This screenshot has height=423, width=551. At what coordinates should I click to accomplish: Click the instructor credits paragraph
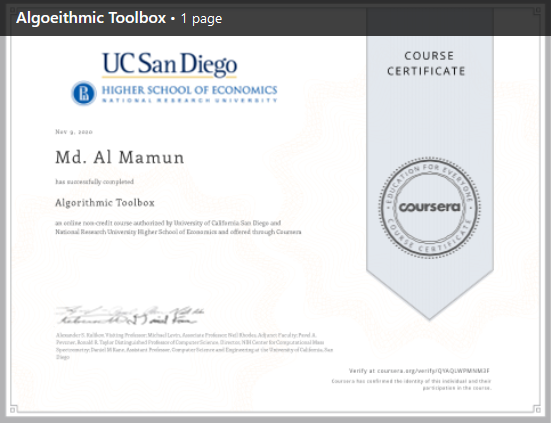(194, 346)
